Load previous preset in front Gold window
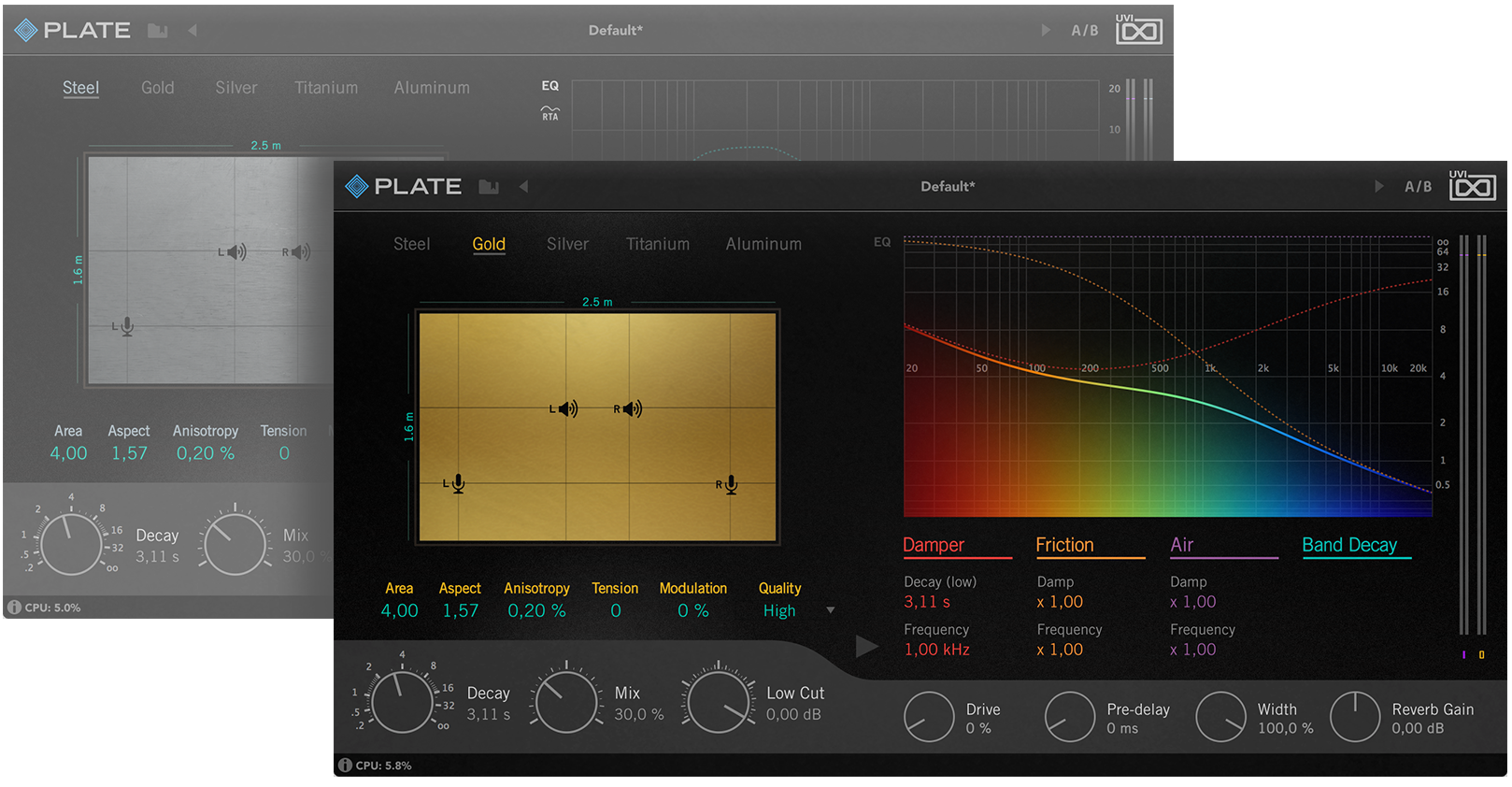Image resolution: width=1512 pixels, height=787 pixels. point(523,187)
